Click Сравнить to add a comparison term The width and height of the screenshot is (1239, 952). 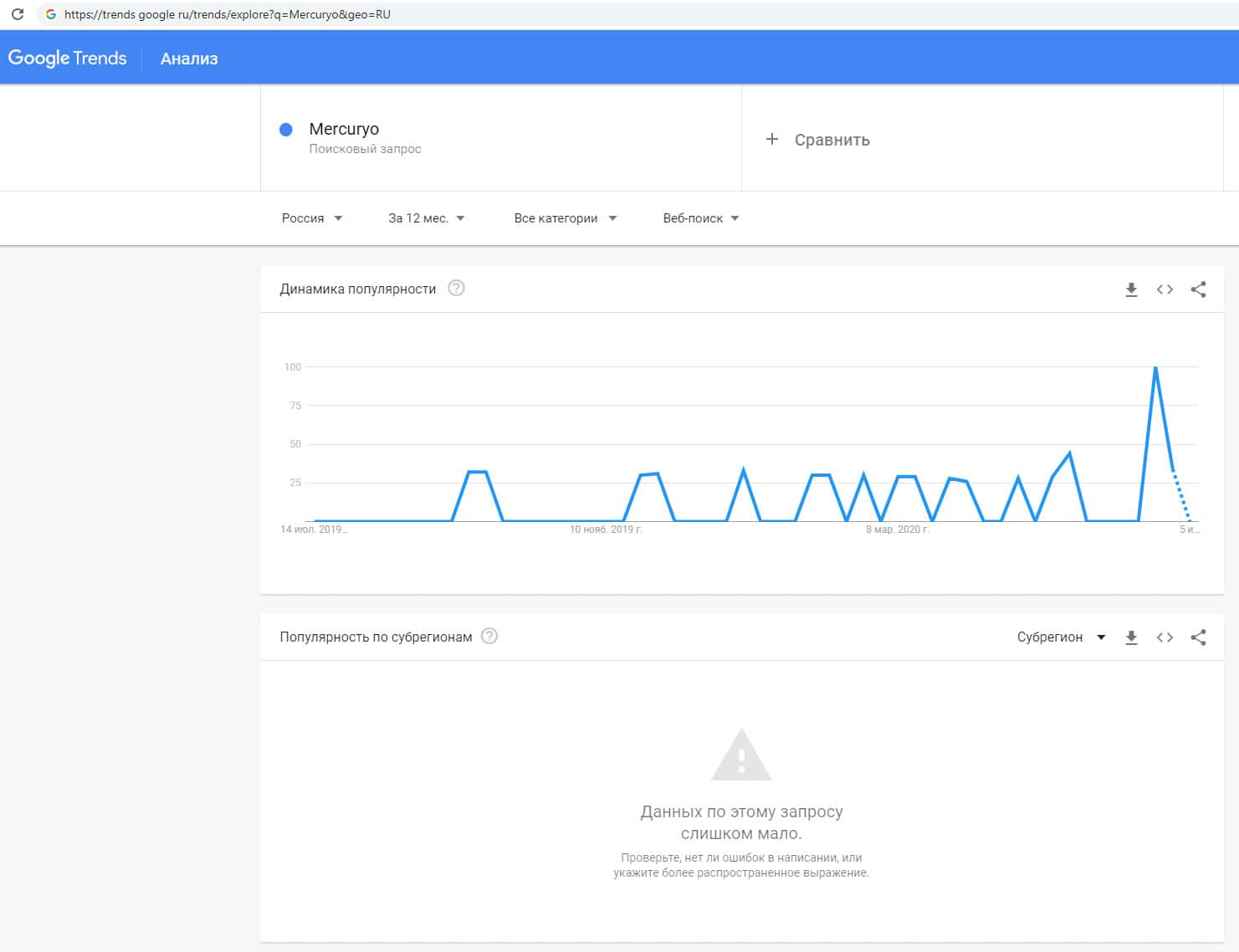818,140
